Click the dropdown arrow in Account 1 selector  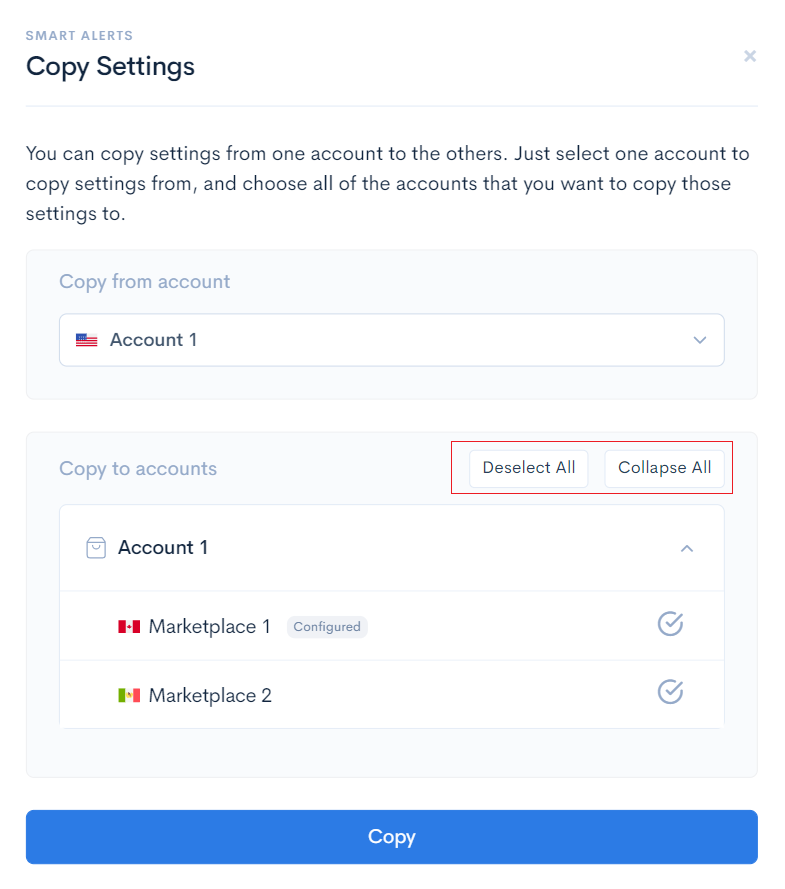point(700,340)
